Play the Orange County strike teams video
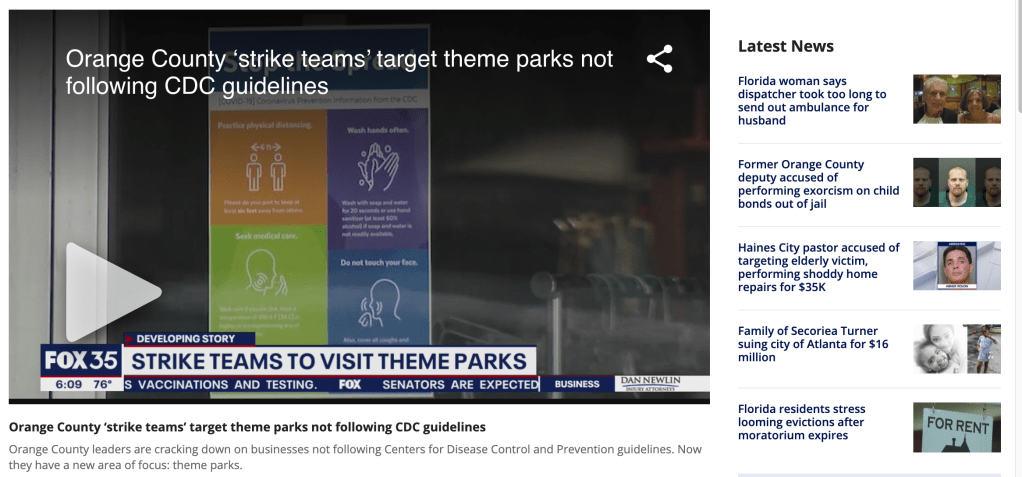The height and width of the screenshot is (477, 1022). pos(112,292)
